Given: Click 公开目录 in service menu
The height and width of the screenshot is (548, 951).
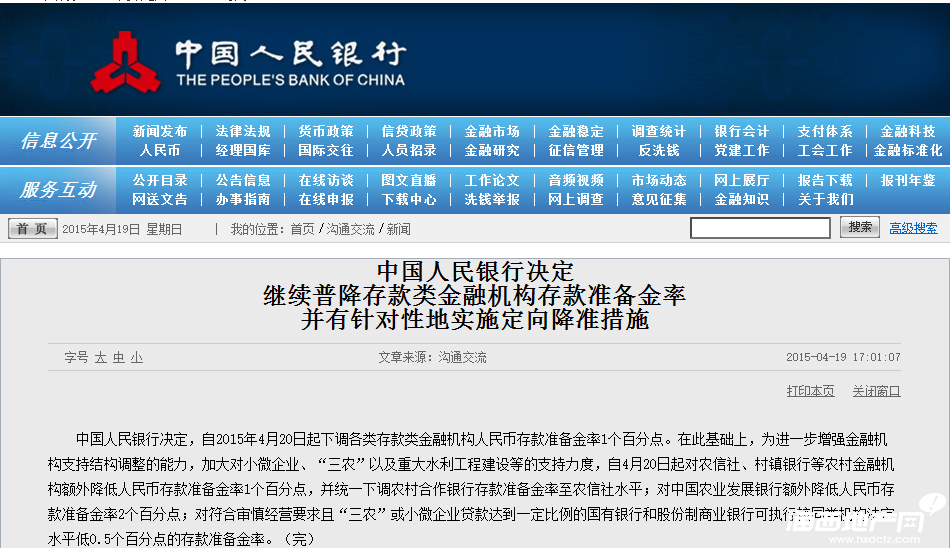Looking at the screenshot, I should click(160, 181).
